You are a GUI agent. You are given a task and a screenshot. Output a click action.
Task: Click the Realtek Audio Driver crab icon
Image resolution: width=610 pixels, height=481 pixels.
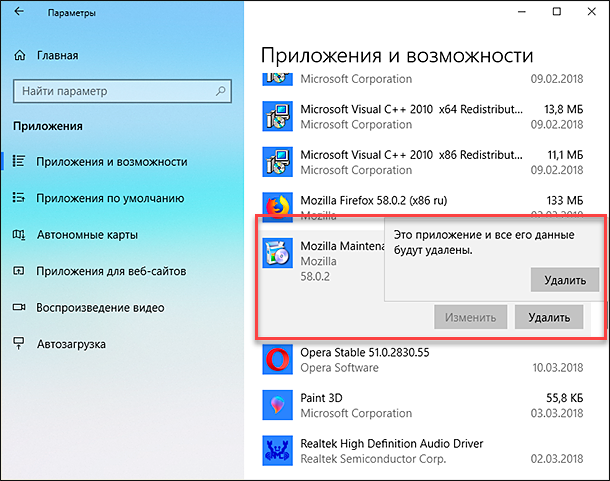pos(277,451)
